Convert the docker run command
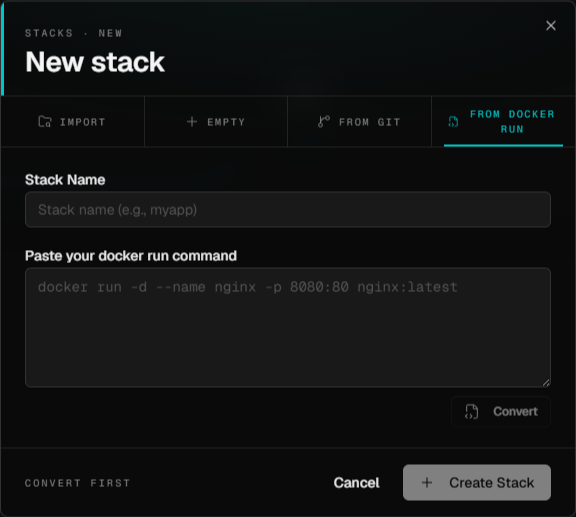Screen dimensions: 576x517 (x=501, y=412)
